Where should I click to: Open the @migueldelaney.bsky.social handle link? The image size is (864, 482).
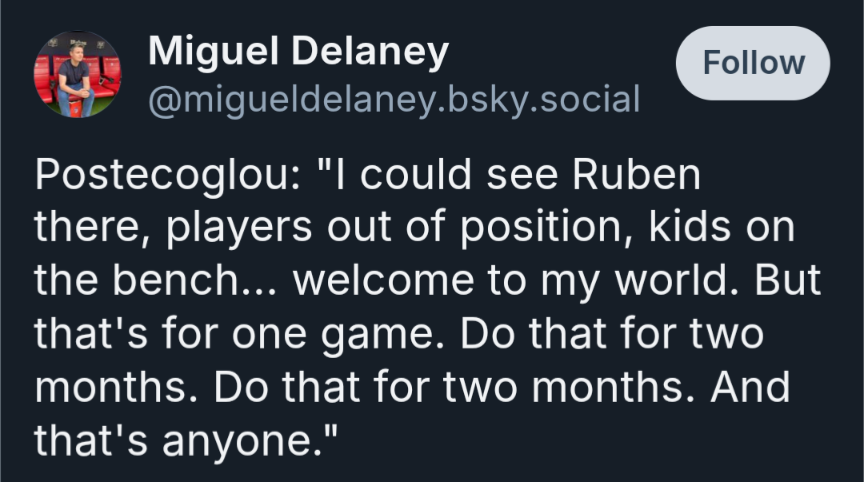(394, 100)
